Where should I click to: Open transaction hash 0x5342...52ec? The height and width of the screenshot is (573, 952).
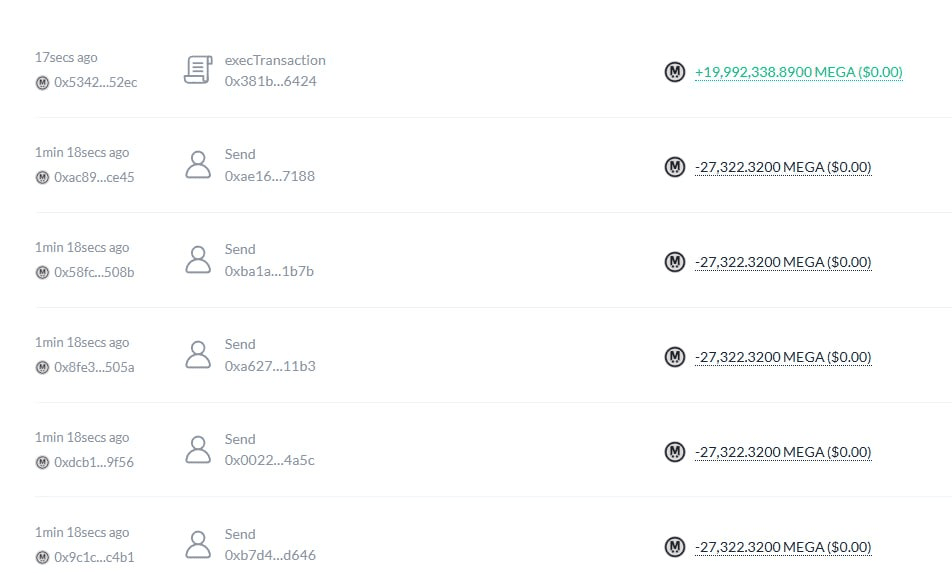[96, 82]
